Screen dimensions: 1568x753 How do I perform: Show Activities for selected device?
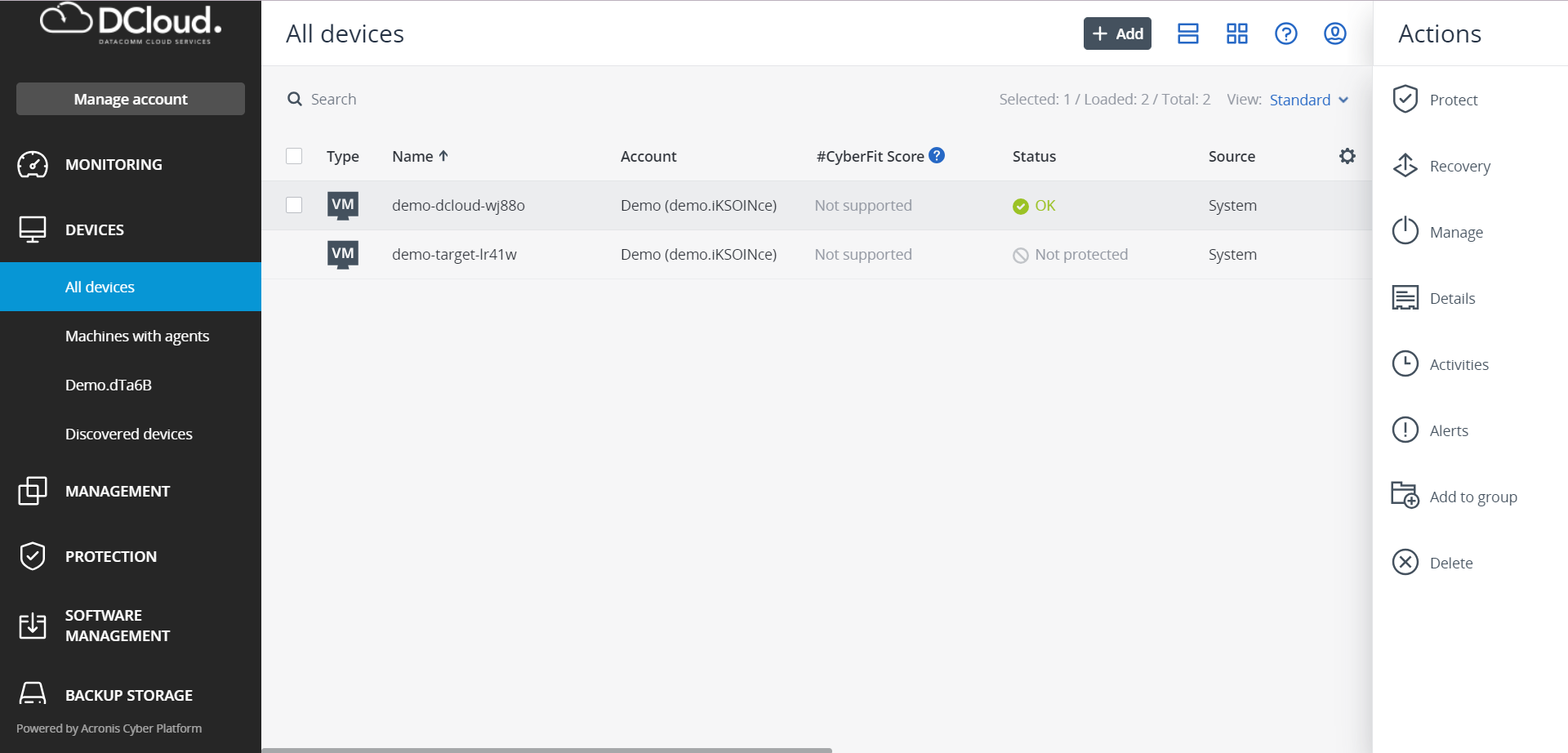(1458, 365)
